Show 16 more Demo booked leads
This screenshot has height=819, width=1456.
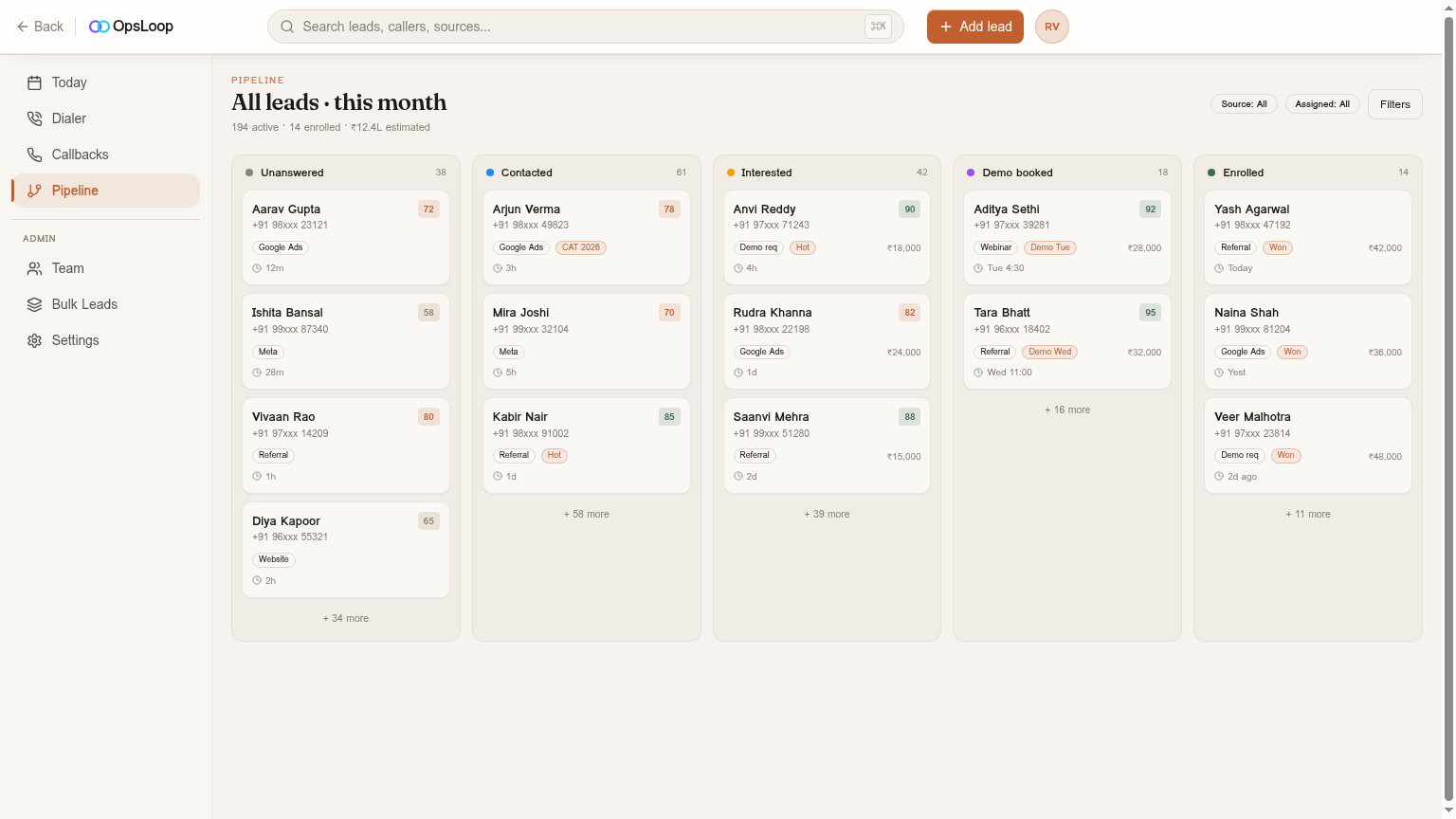point(1067,409)
